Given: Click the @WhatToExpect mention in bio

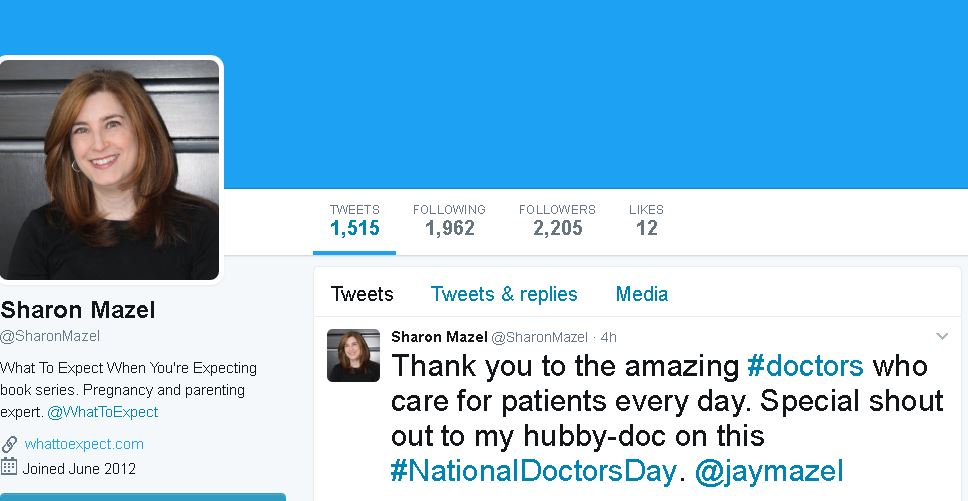Looking at the screenshot, I should pos(102,412).
